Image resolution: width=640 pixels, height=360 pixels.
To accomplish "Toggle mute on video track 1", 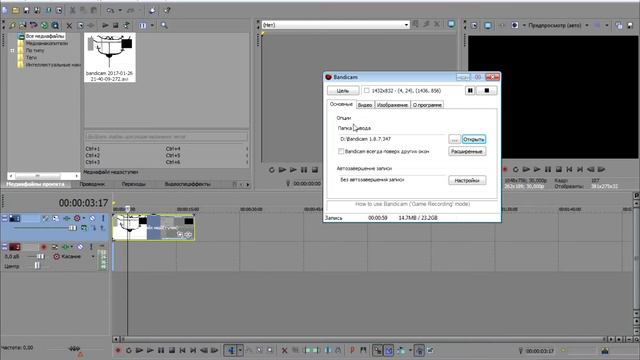I will (x=93, y=218).
